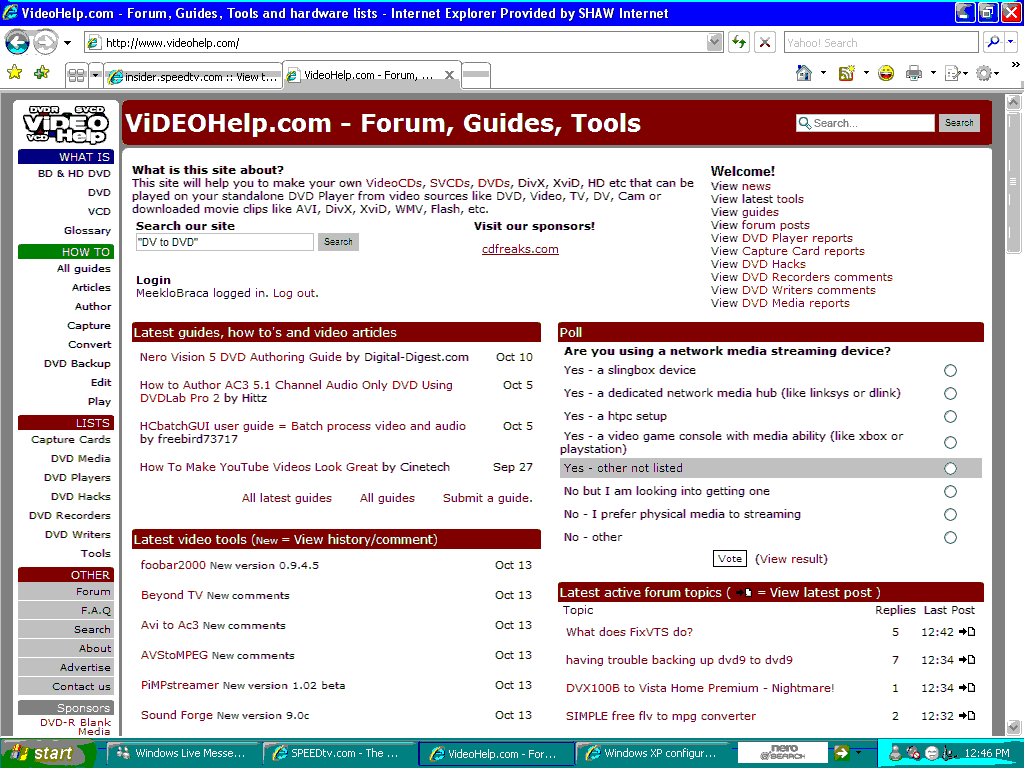Screen dimensions: 1024x768
Task: Click the site search field containing "DV to DVD"
Action: tap(225, 242)
